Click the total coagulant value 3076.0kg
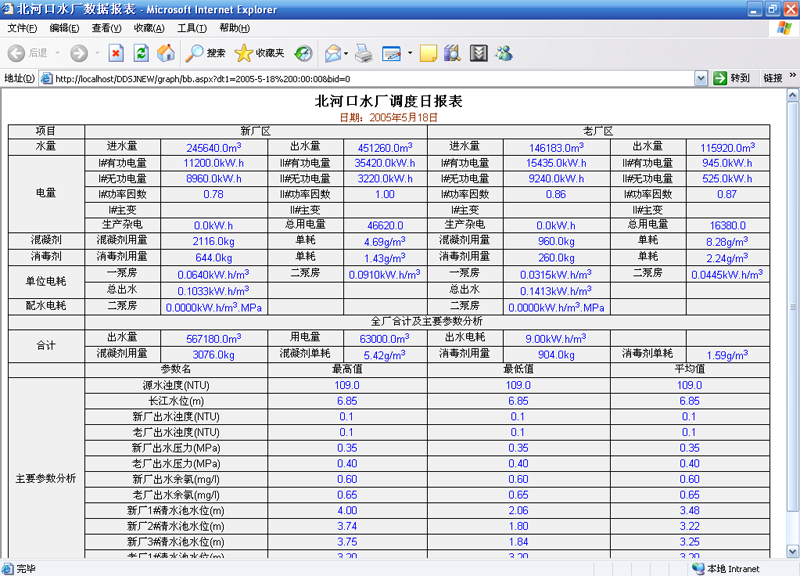 pos(214,355)
